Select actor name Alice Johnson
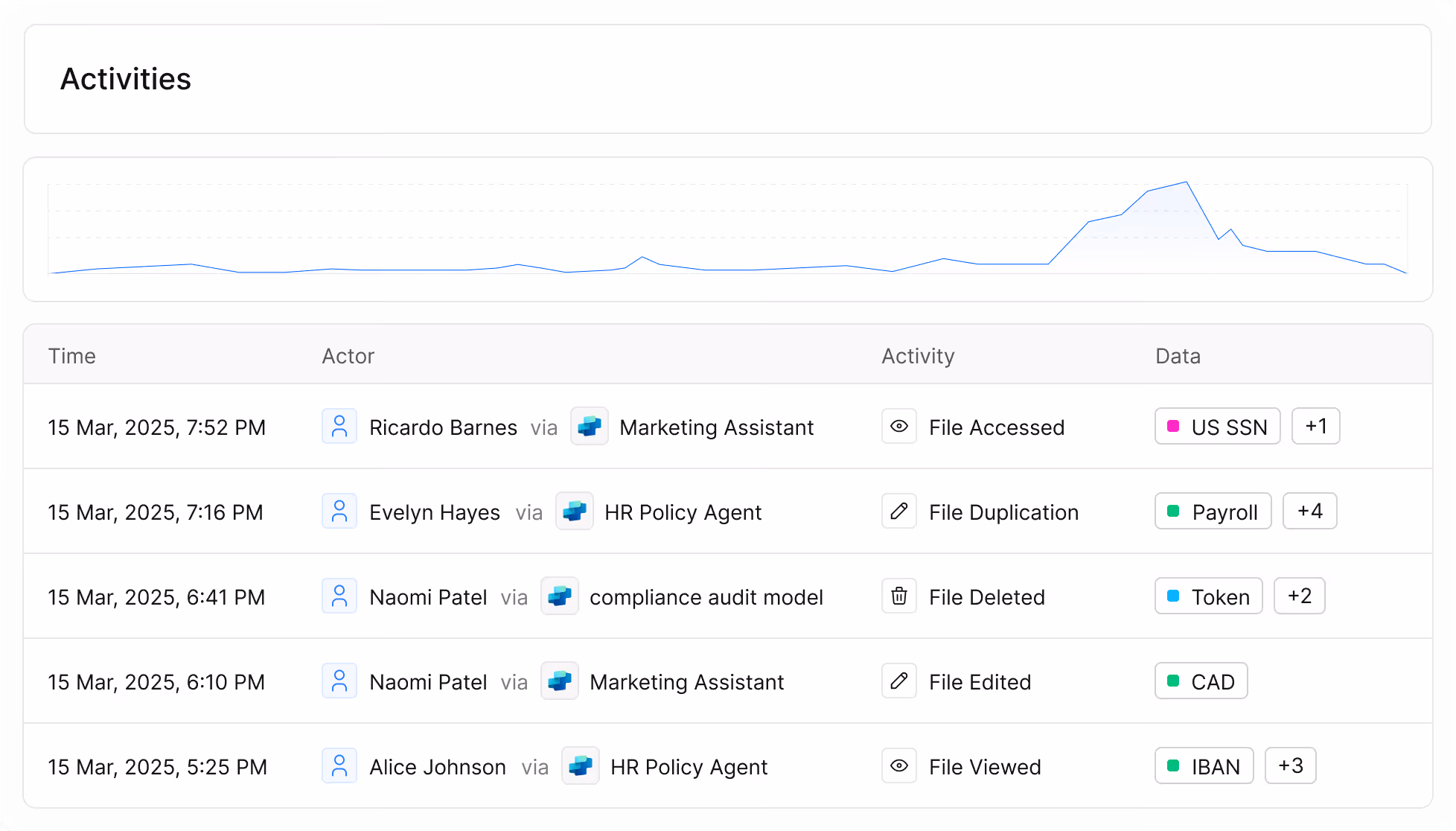 [x=438, y=767]
